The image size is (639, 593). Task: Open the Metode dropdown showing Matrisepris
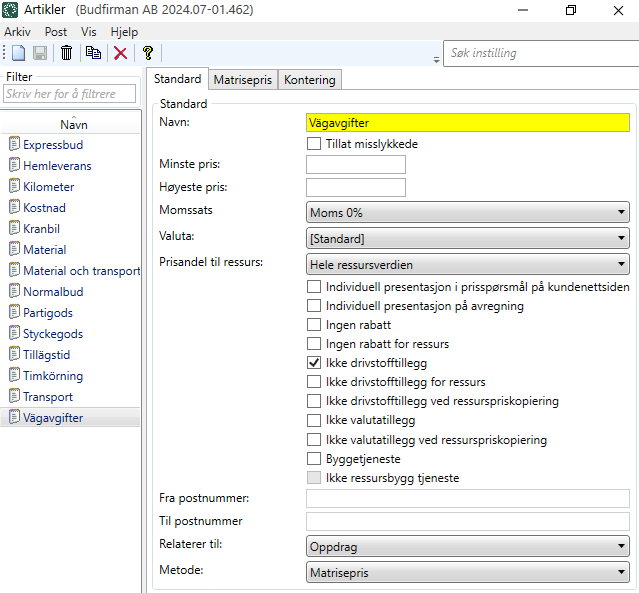[x=467, y=572]
